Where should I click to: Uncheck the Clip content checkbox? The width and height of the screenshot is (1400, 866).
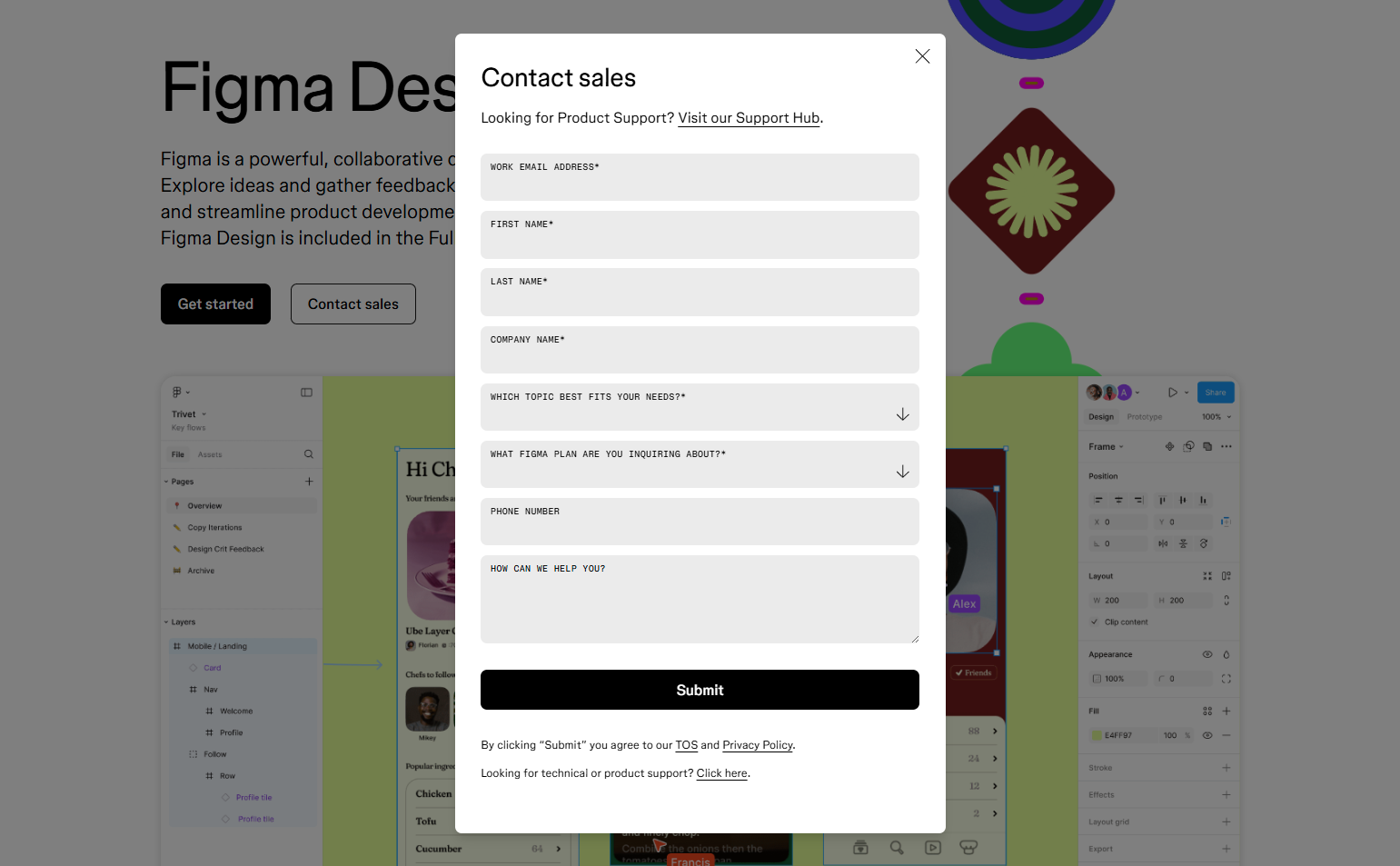click(1095, 622)
